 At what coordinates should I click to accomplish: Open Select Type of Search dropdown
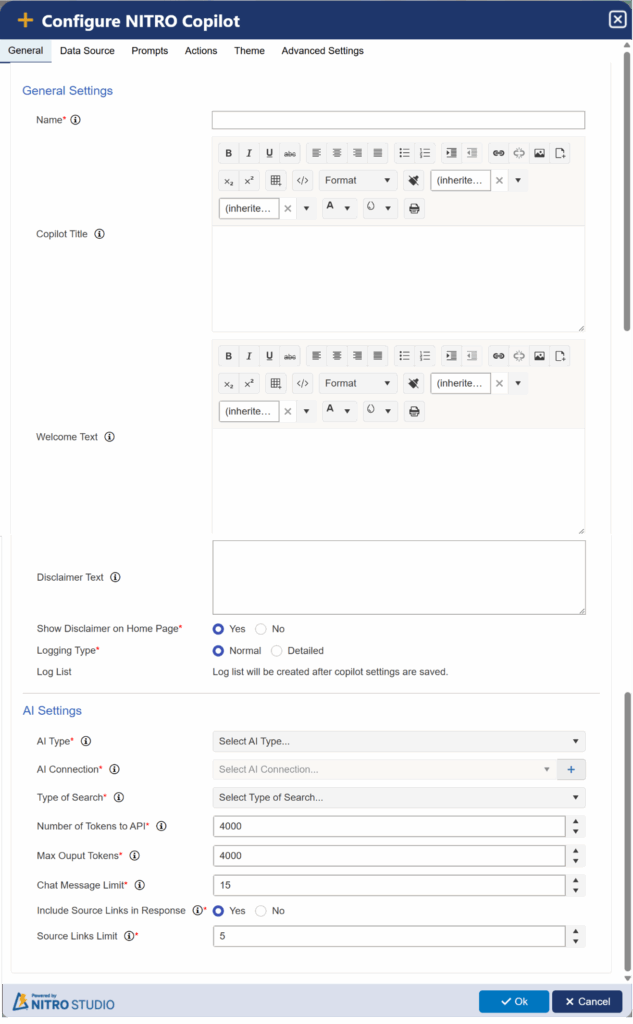click(399, 797)
